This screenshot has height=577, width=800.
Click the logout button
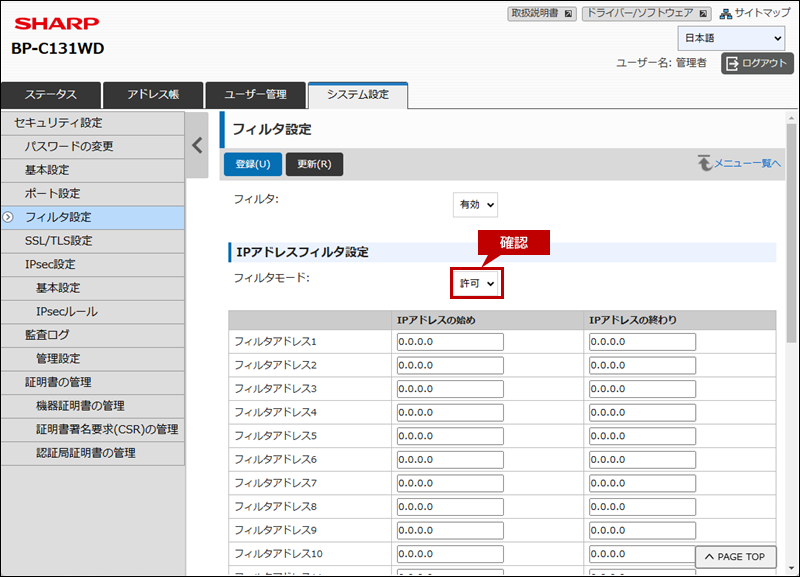tap(757, 63)
